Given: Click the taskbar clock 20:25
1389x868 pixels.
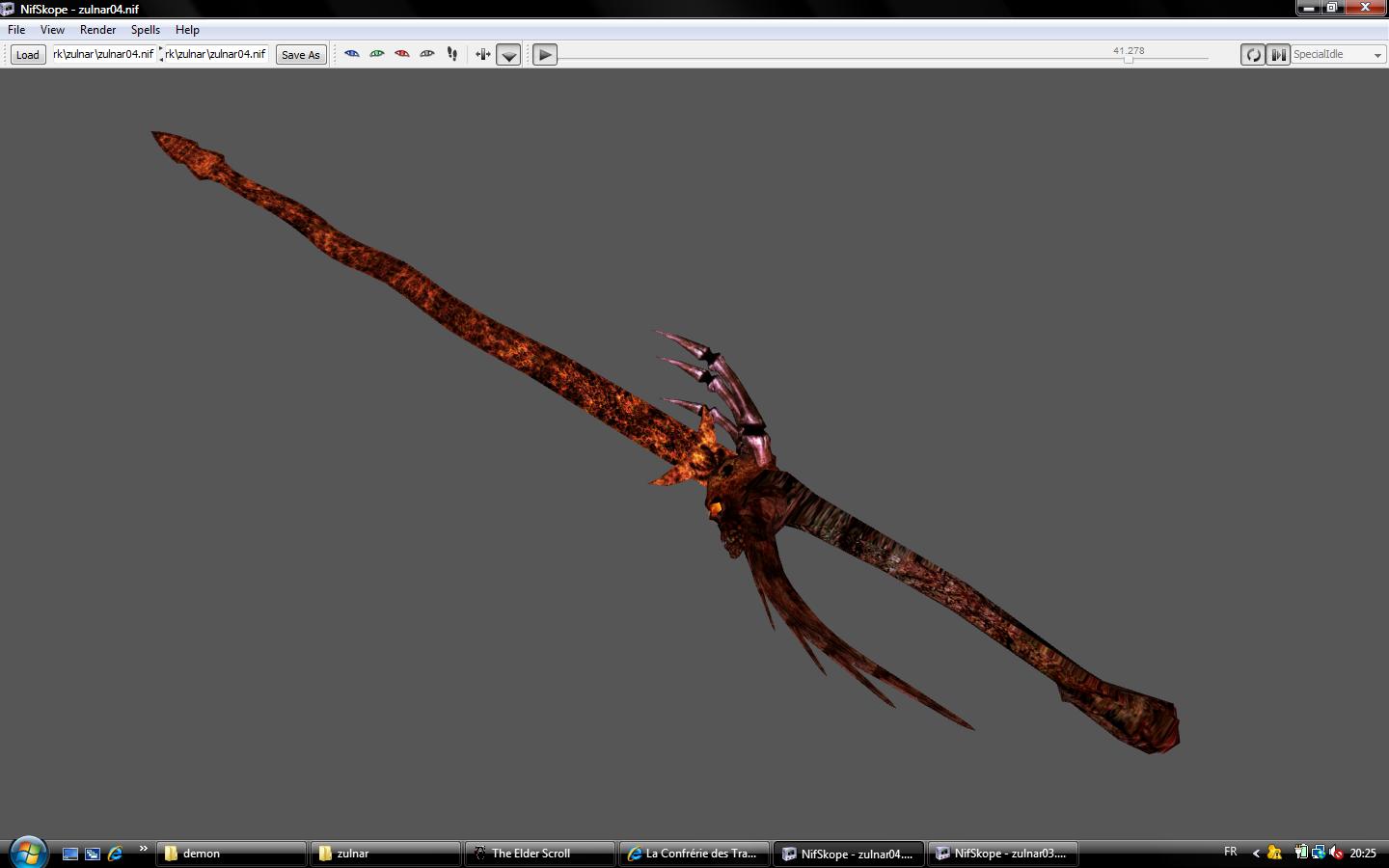Looking at the screenshot, I should (1363, 854).
